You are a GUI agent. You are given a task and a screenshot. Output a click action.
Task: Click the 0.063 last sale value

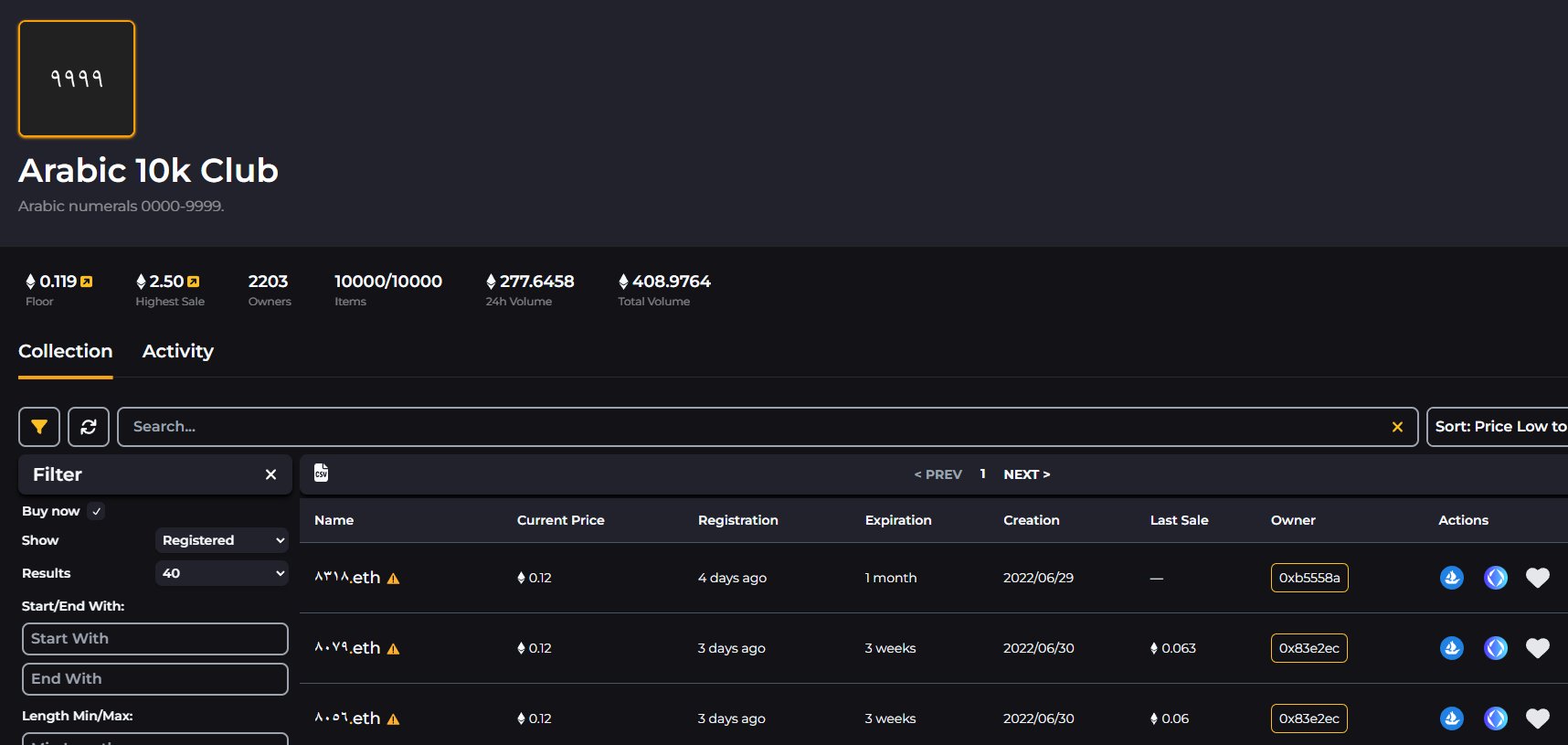(x=1173, y=648)
